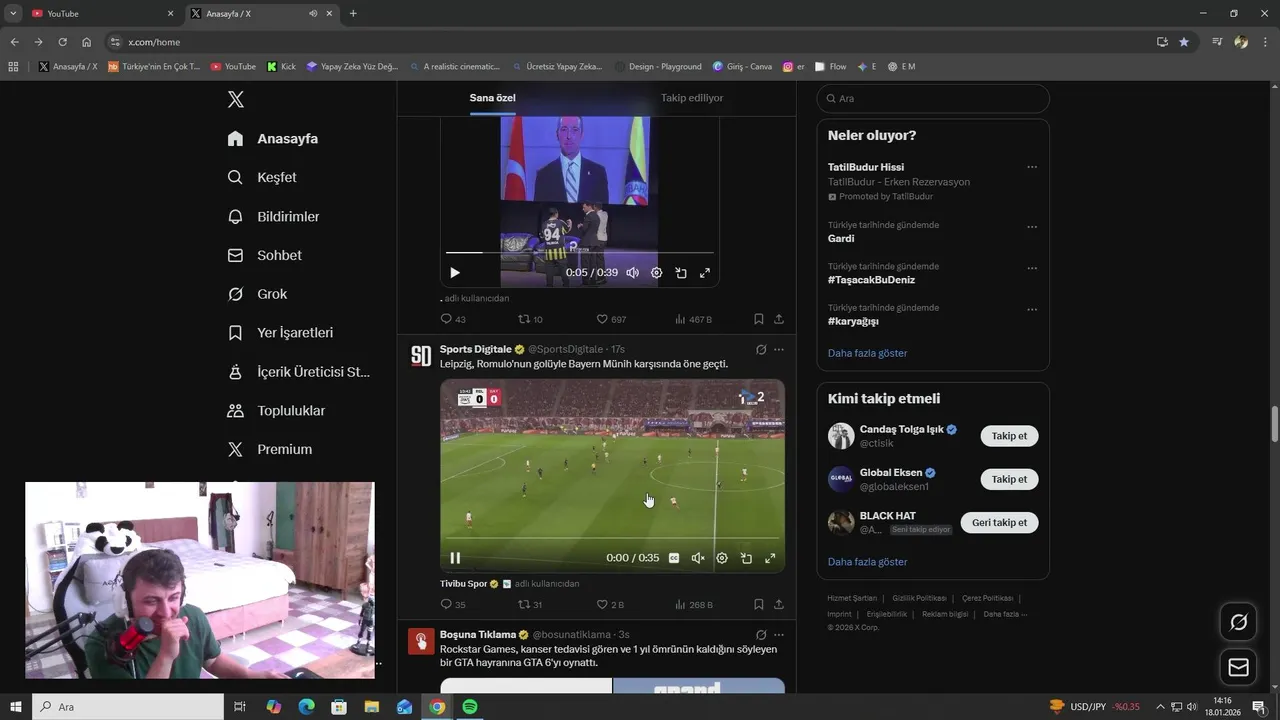
Task: Share the first video post
Action: [779, 319]
